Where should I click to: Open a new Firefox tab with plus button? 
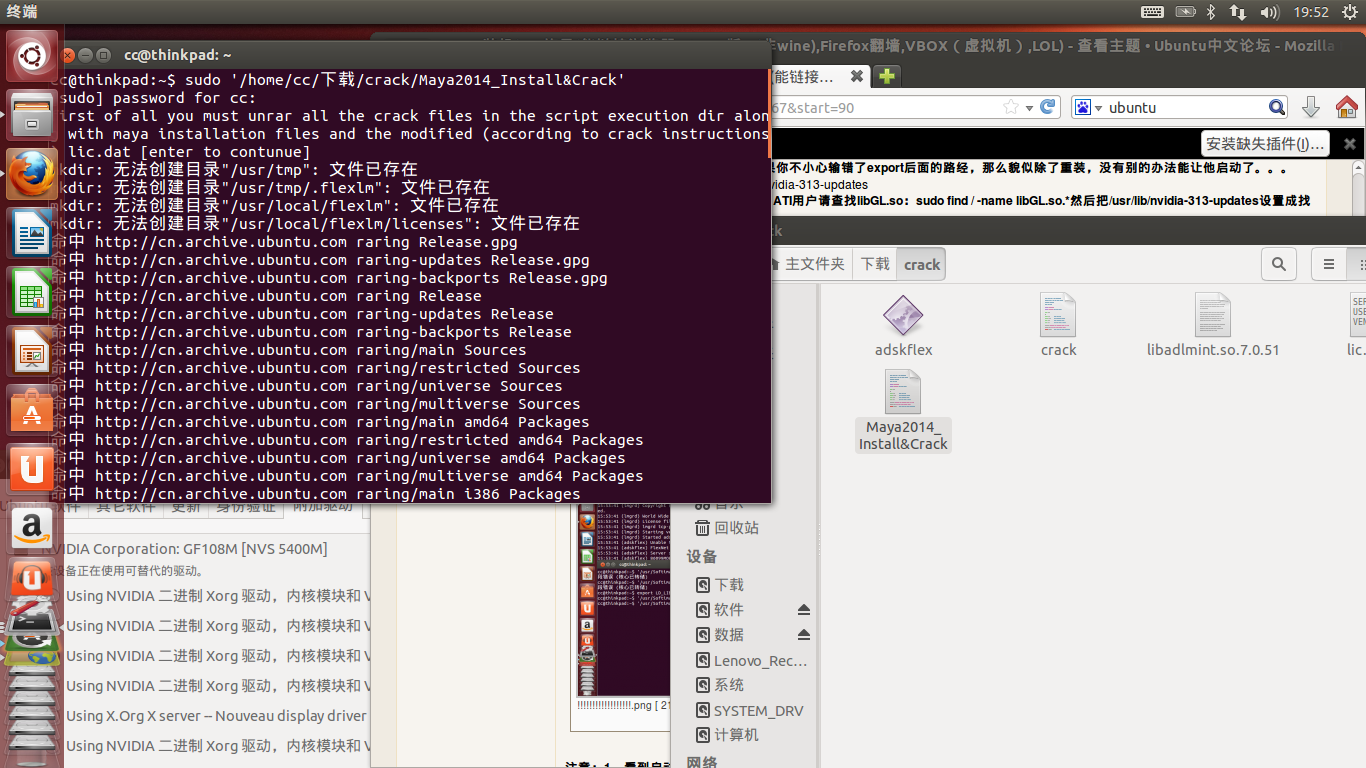pos(887,76)
